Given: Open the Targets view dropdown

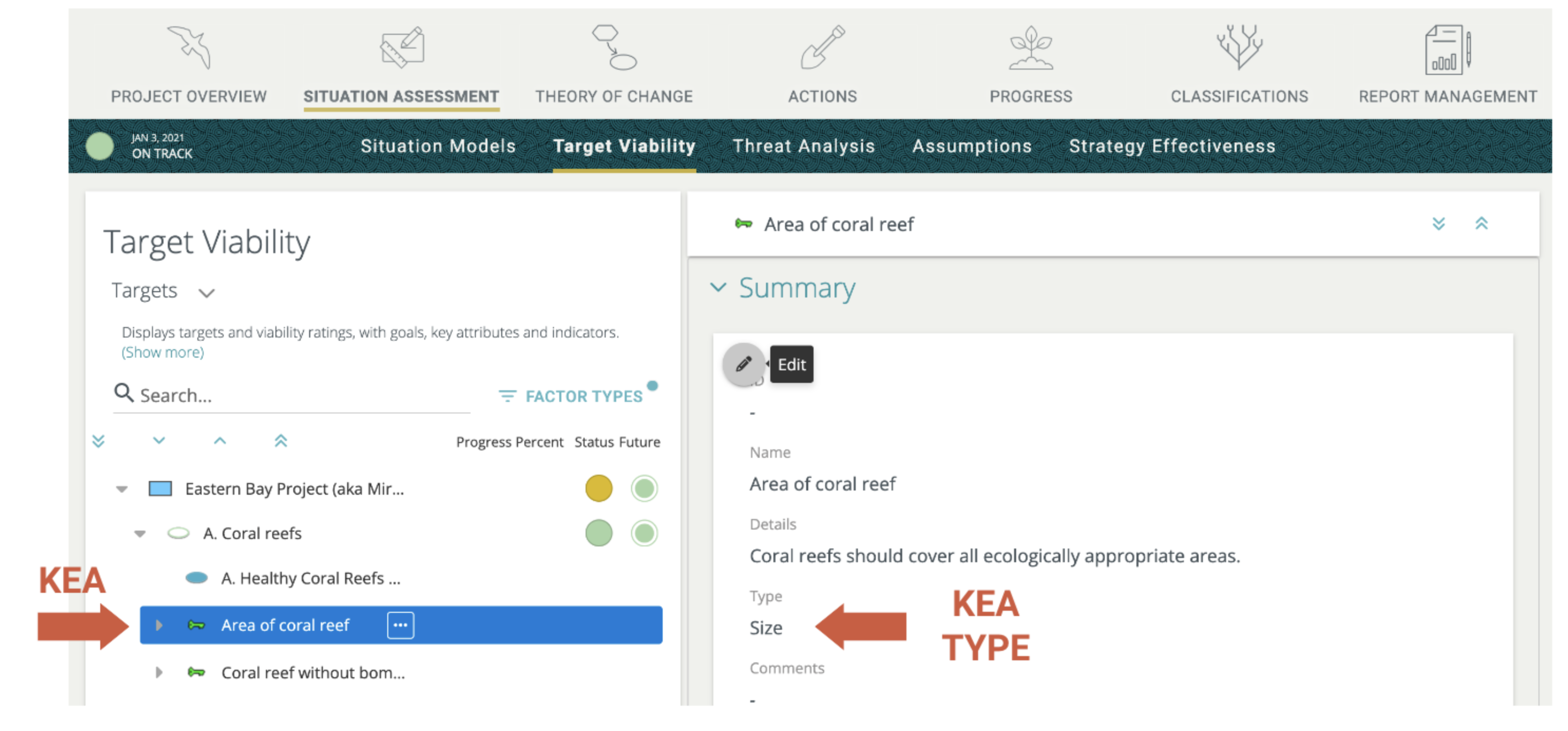Looking at the screenshot, I should pos(206,292).
